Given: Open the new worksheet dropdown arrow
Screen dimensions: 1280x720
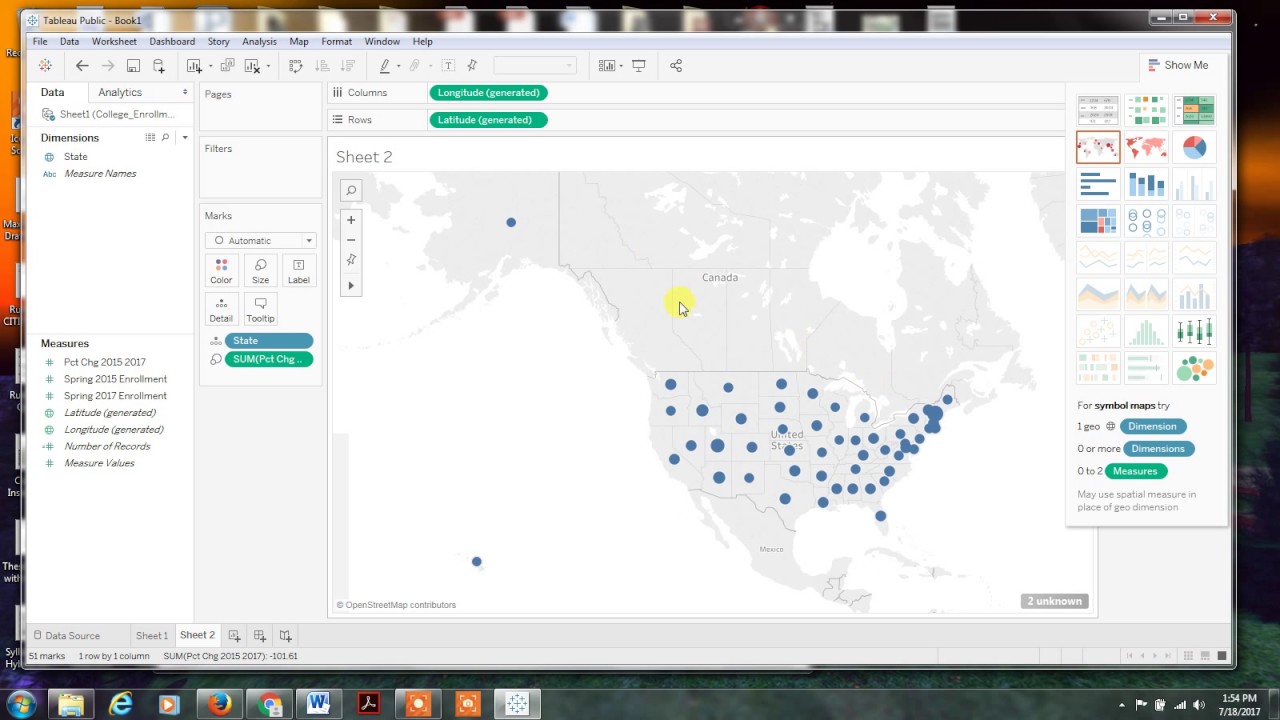Looking at the screenshot, I should coord(210,67).
